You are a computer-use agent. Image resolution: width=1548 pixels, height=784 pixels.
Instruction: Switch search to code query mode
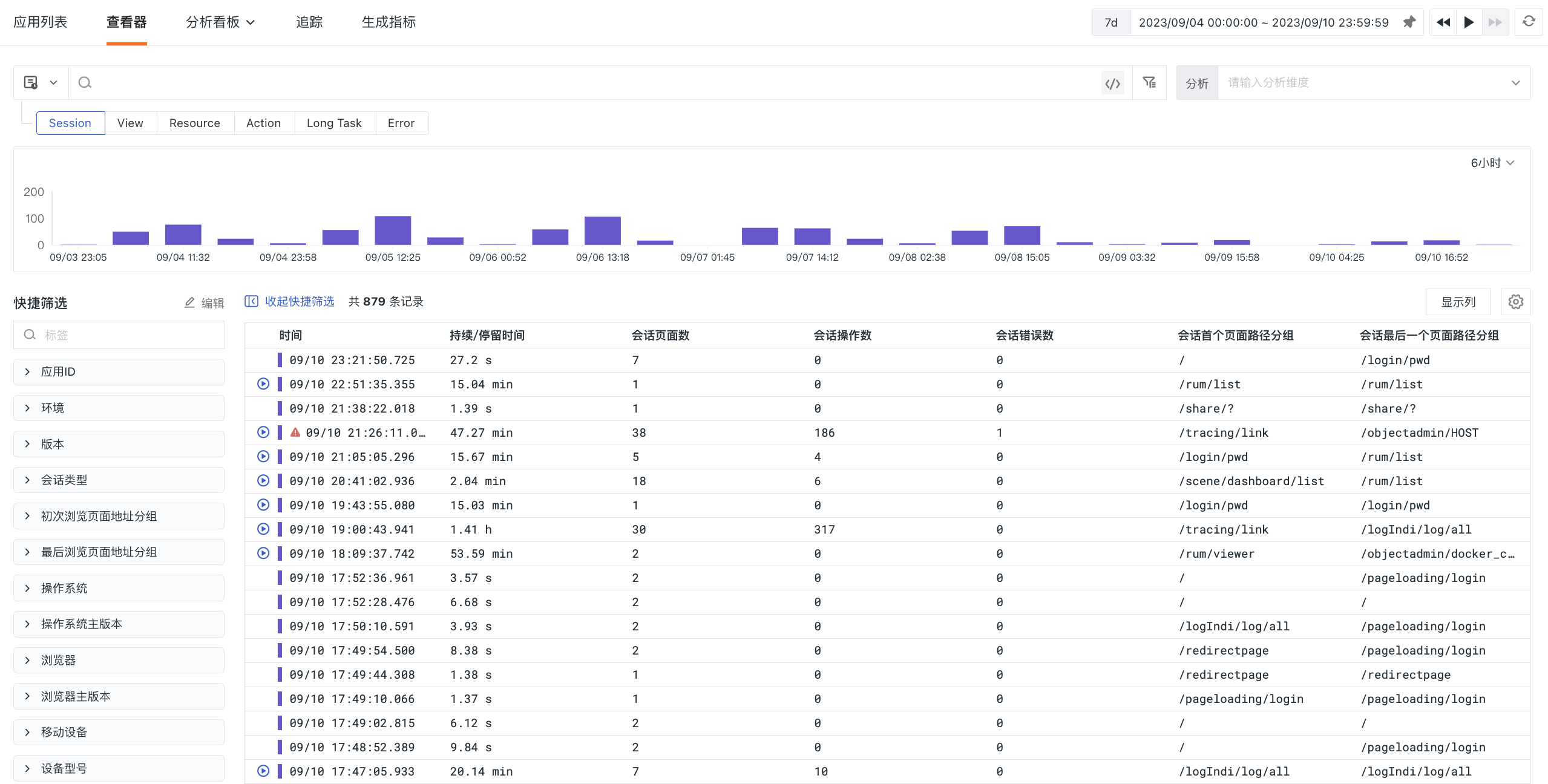(1113, 83)
